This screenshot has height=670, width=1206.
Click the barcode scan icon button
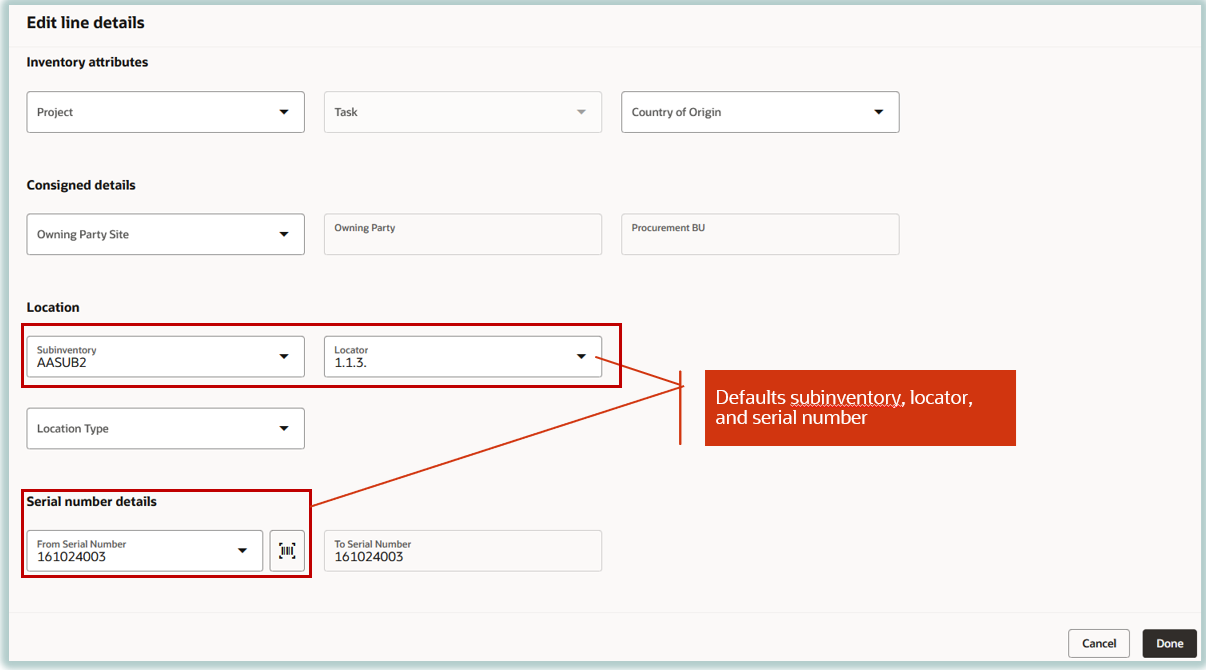[287, 551]
